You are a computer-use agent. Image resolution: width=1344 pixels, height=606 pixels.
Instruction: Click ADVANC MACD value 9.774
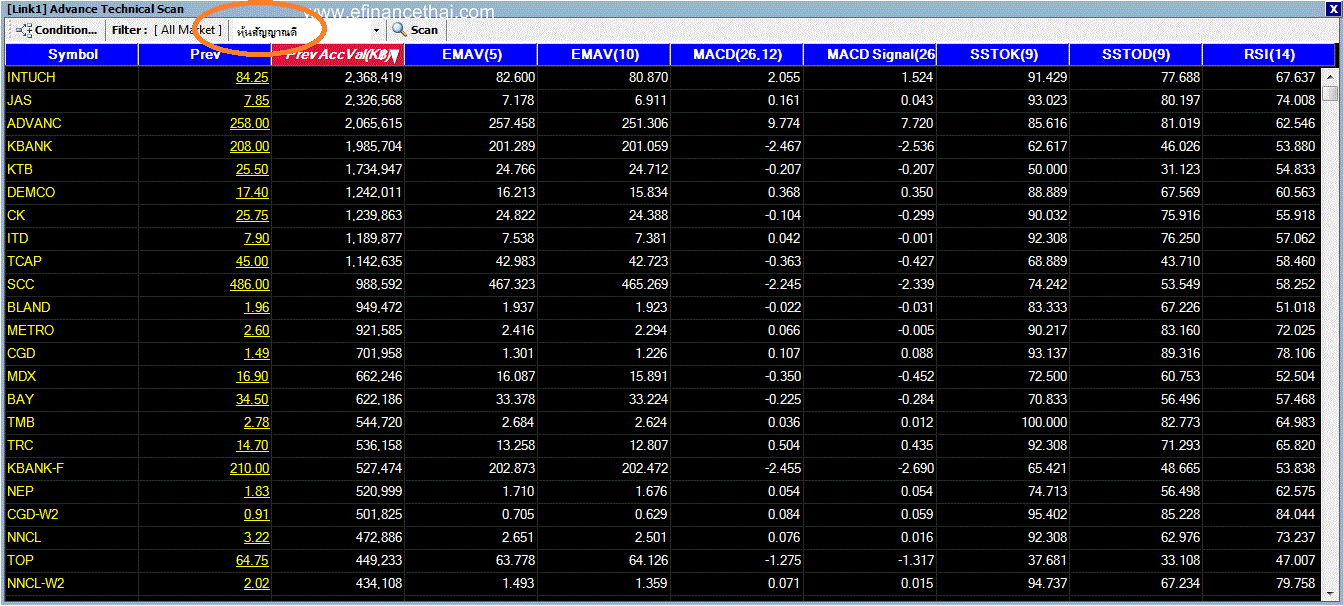point(783,123)
